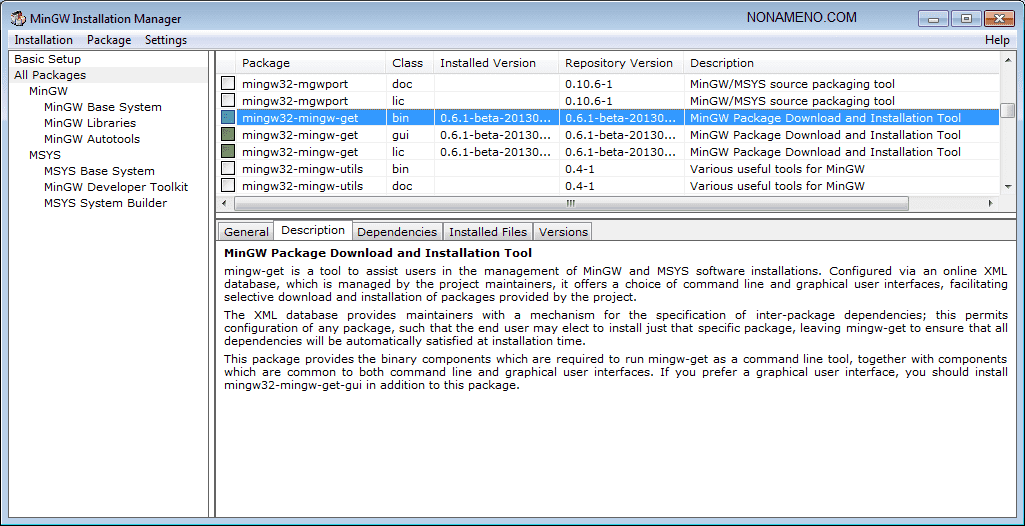Switch to the Dependencies tab
Viewport: 1025px width, 526px height.
pos(397,232)
